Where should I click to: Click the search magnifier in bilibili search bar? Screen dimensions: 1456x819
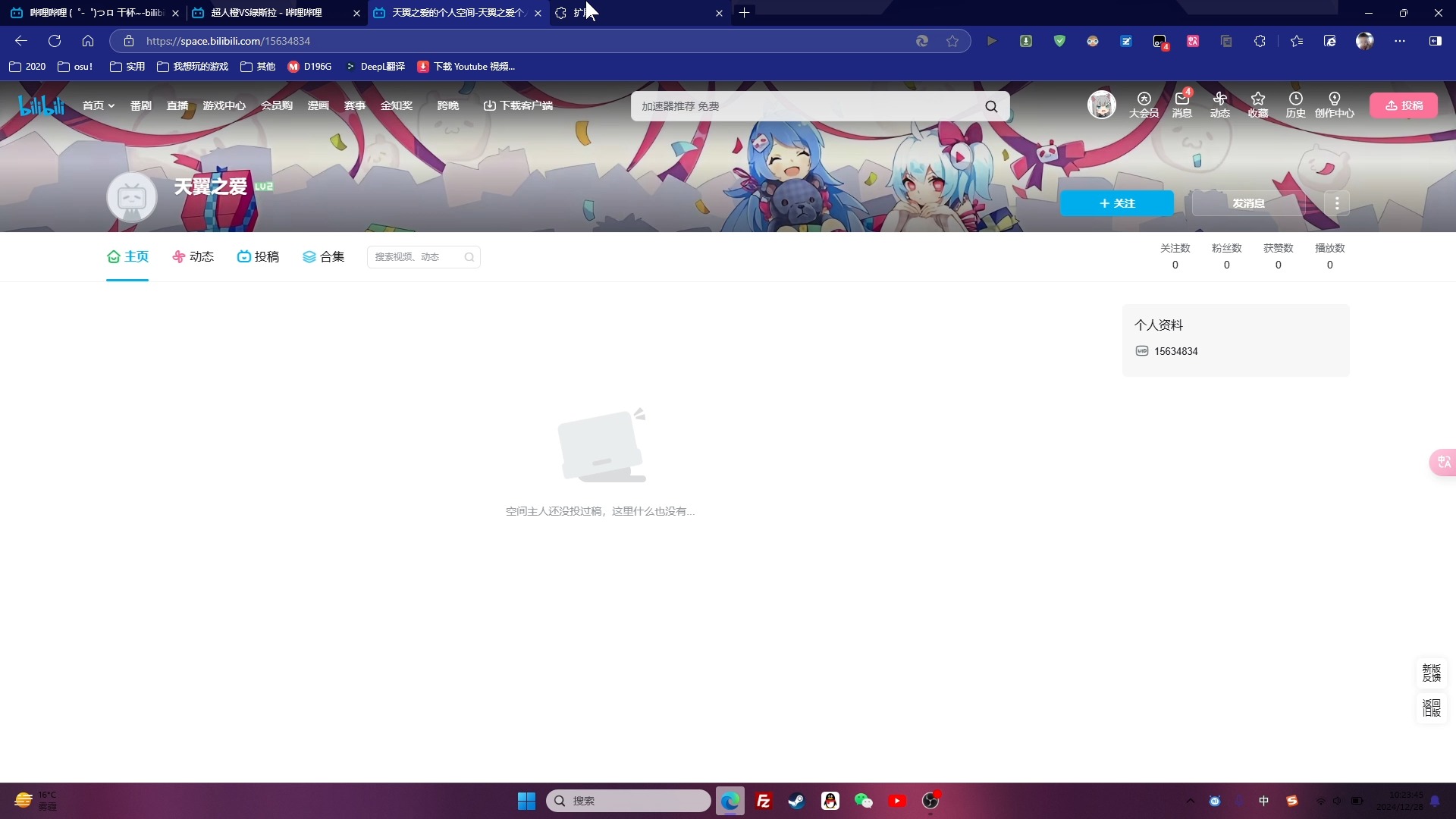pyautogui.click(x=991, y=106)
